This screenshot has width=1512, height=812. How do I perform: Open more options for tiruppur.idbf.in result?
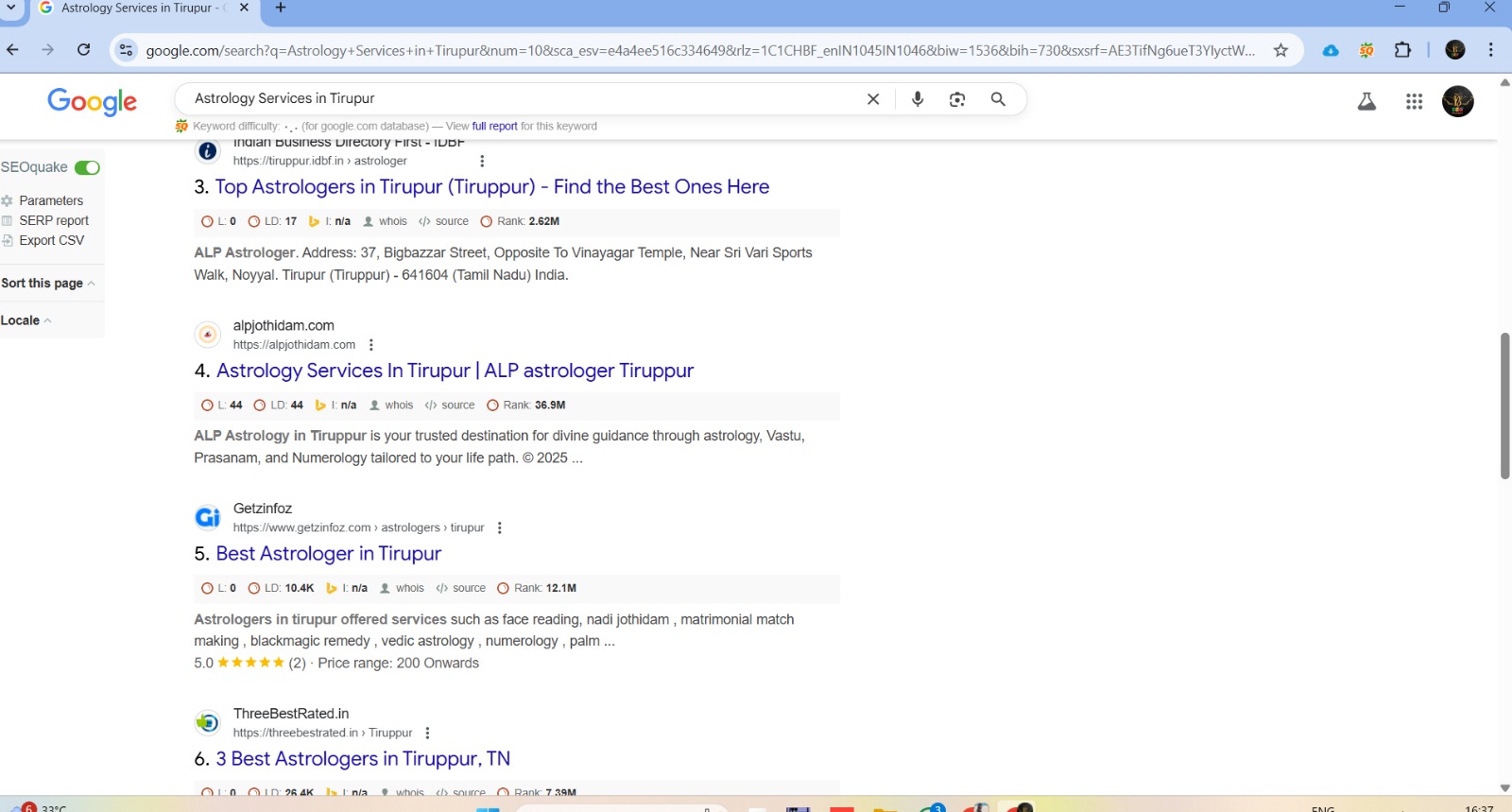point(482,161)
